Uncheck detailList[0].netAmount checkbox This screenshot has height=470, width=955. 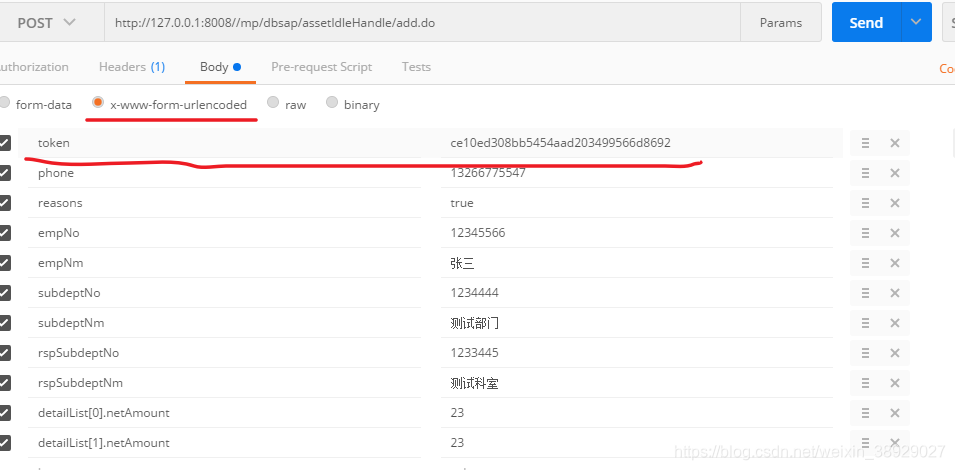point(4,413)
